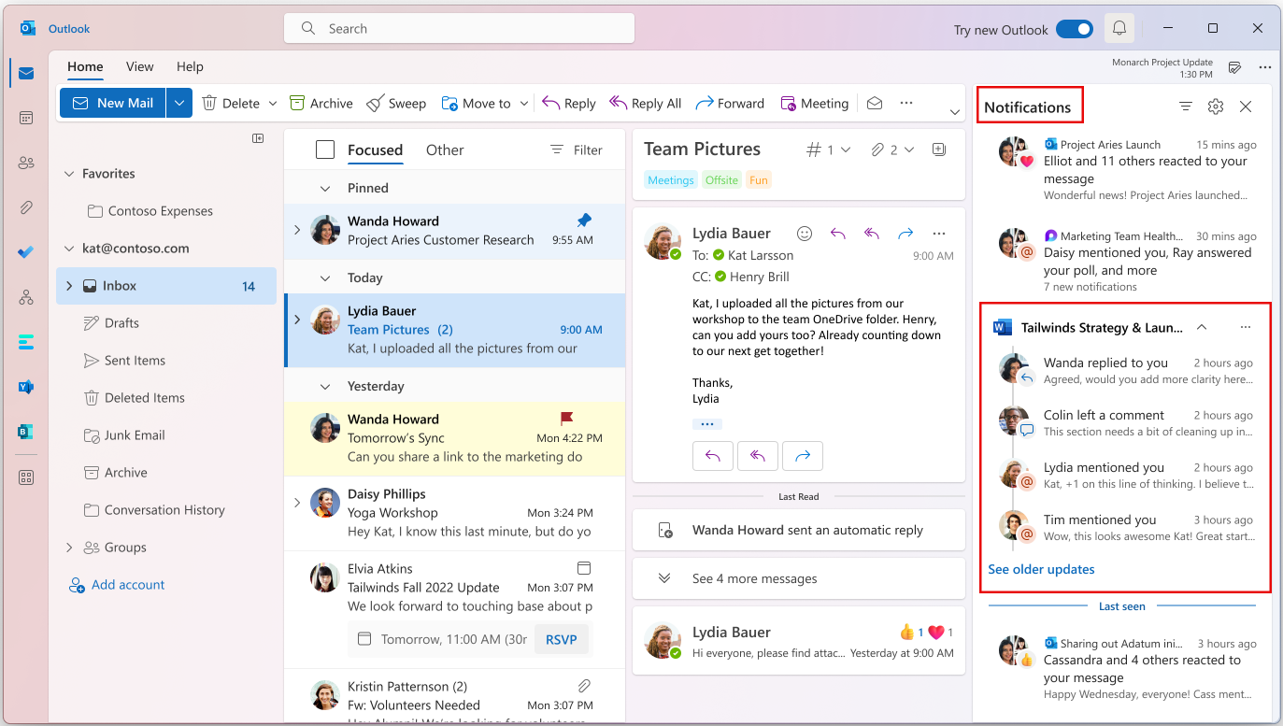Open the message list Filter menu
Screen dimensions: 1283x726
(x=576, y=150)
